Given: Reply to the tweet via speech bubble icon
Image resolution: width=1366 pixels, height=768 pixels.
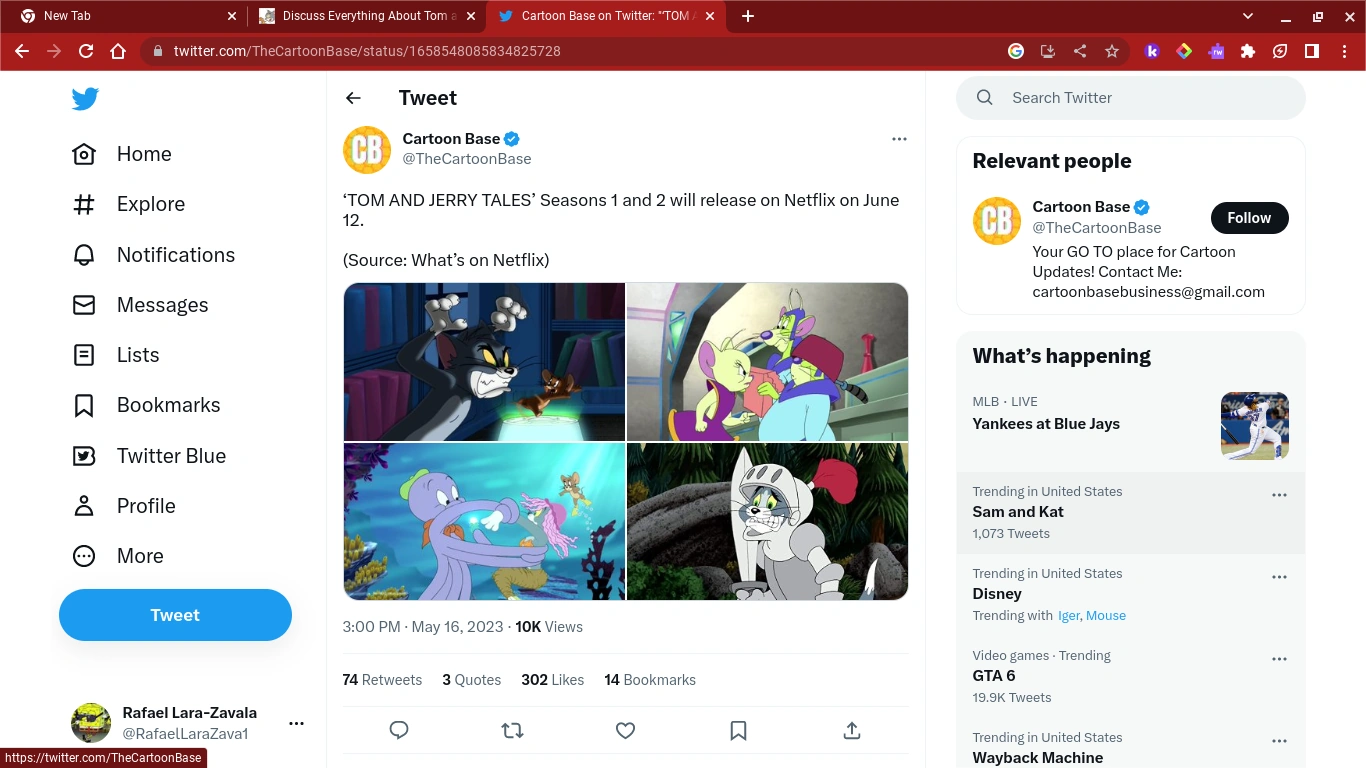Looking at the screenshot, I should (399, 730).
